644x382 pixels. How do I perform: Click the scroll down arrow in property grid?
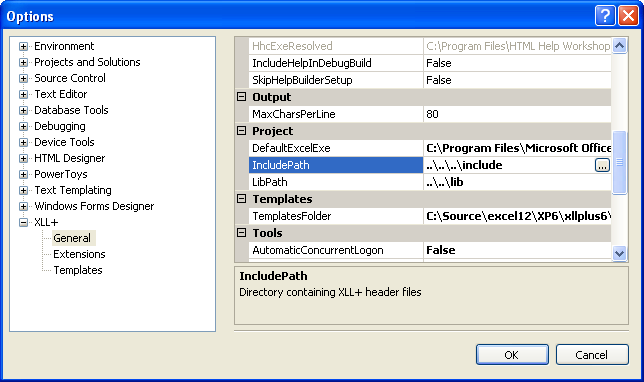[x=619, y=253]
